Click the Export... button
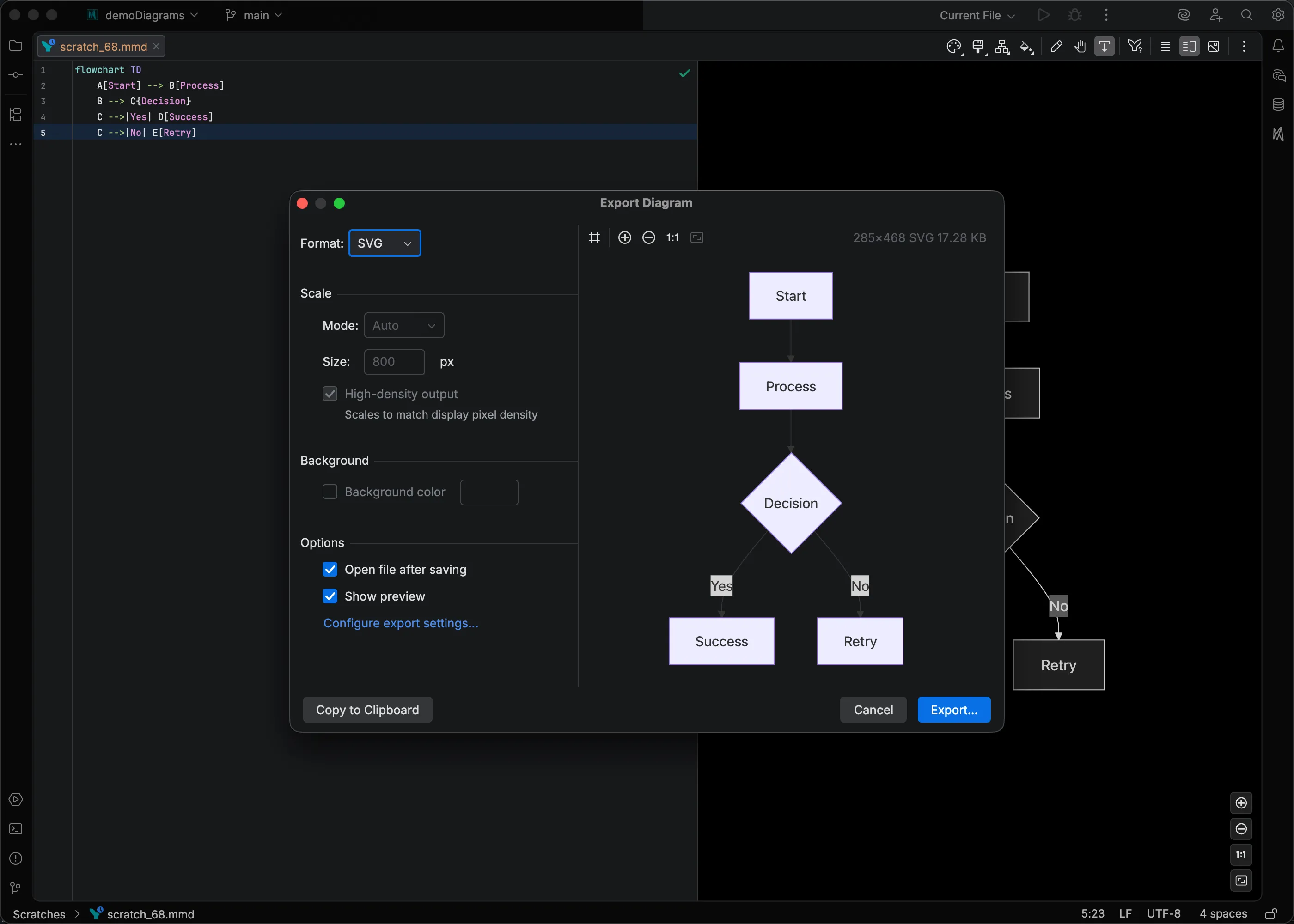Image resolution: width=1294 pixels, height=924 pixels. click(954, 710)
